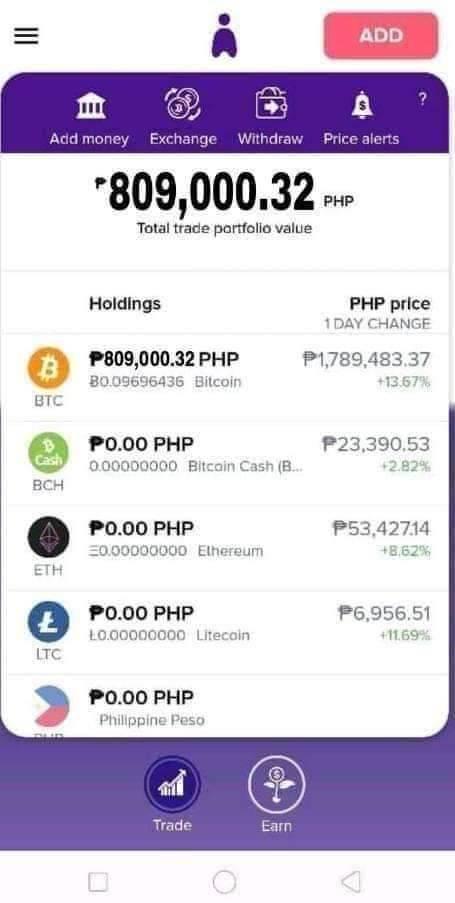Tap the PHP price column header
455x903 pixels.
pyautogui.click(x=390, y=303)
